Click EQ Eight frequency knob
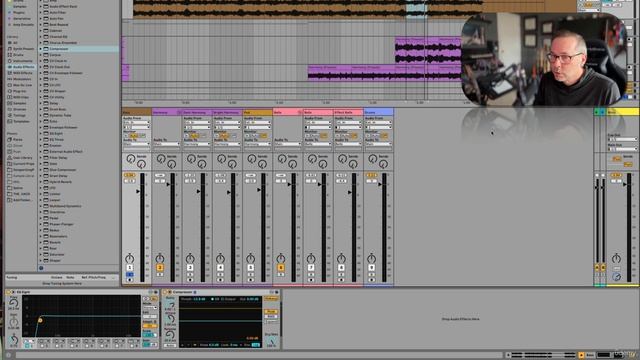The height and width of the screenshot is (360, 640). point(13,303)
